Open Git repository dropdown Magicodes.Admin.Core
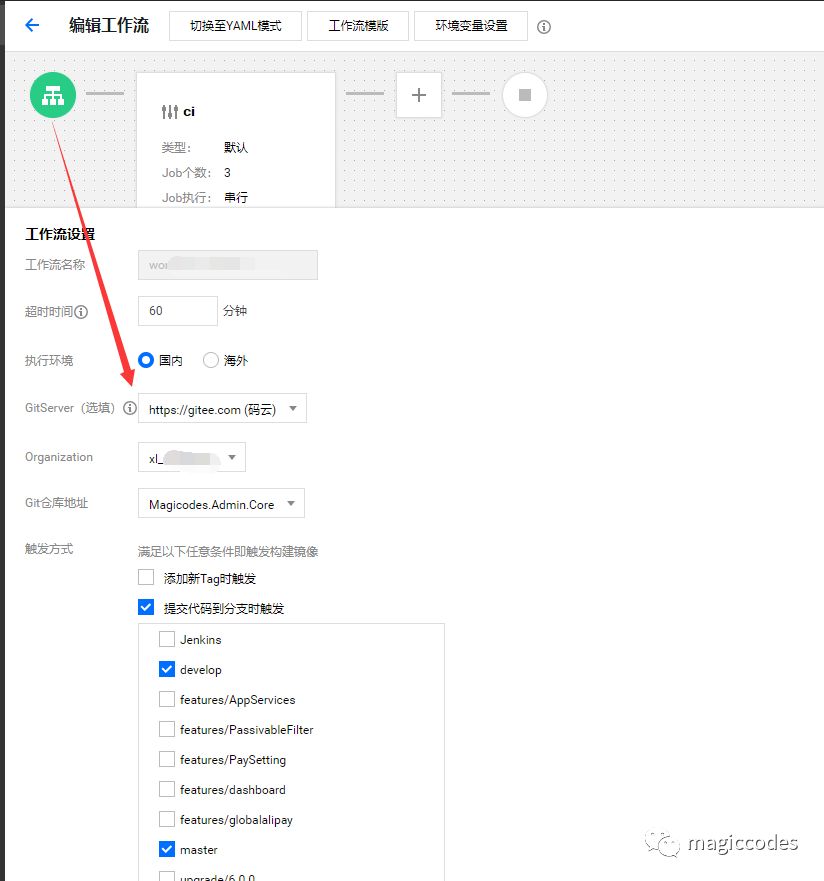 (x=221, y=503)
